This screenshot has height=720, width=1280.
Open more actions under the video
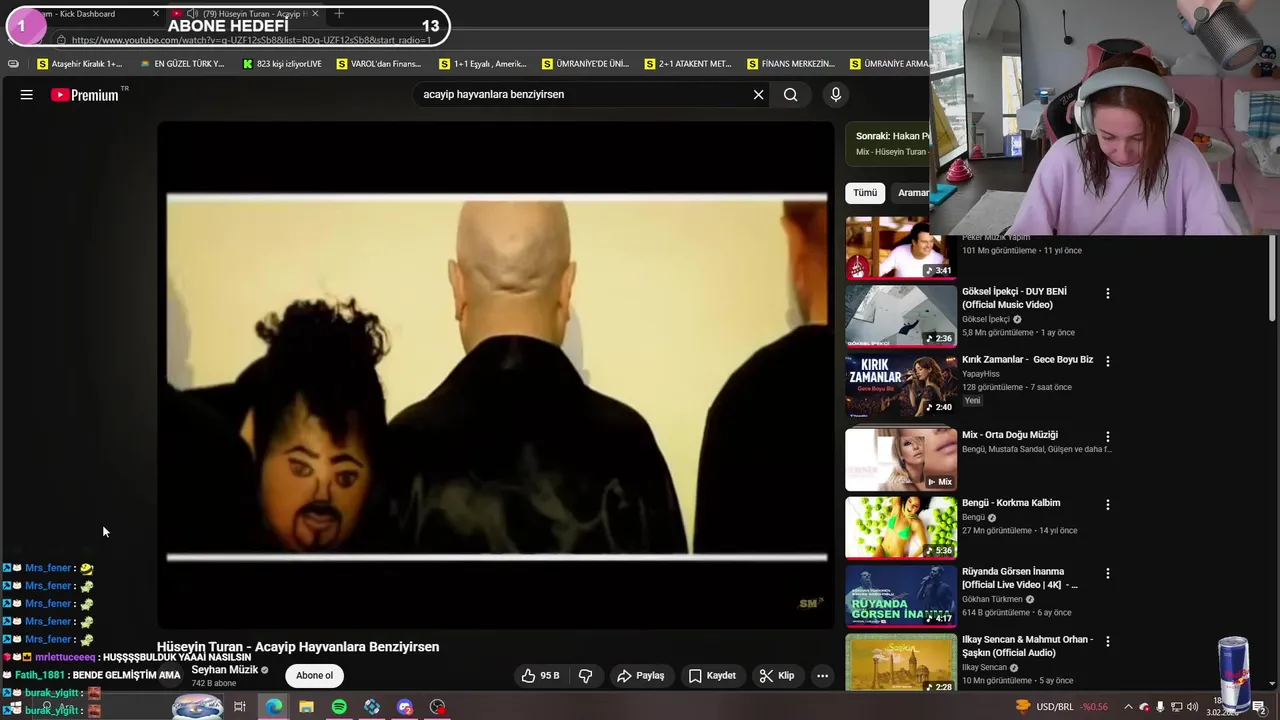tap(822, 676)
